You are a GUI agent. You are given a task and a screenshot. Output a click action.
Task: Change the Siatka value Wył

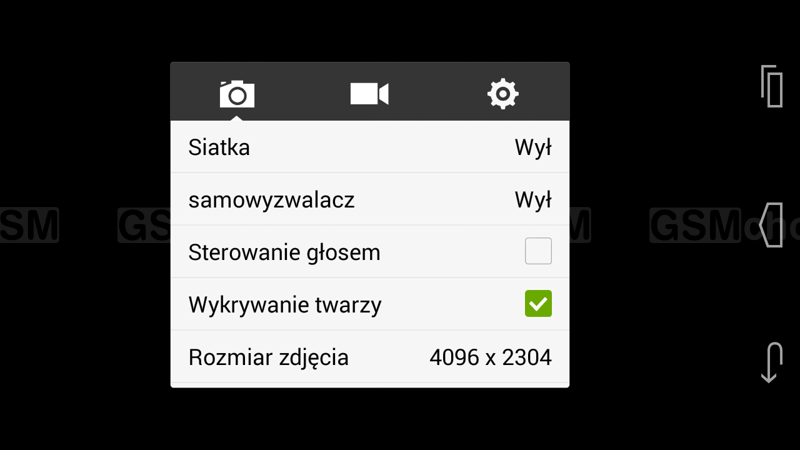[x=533, y=147]
